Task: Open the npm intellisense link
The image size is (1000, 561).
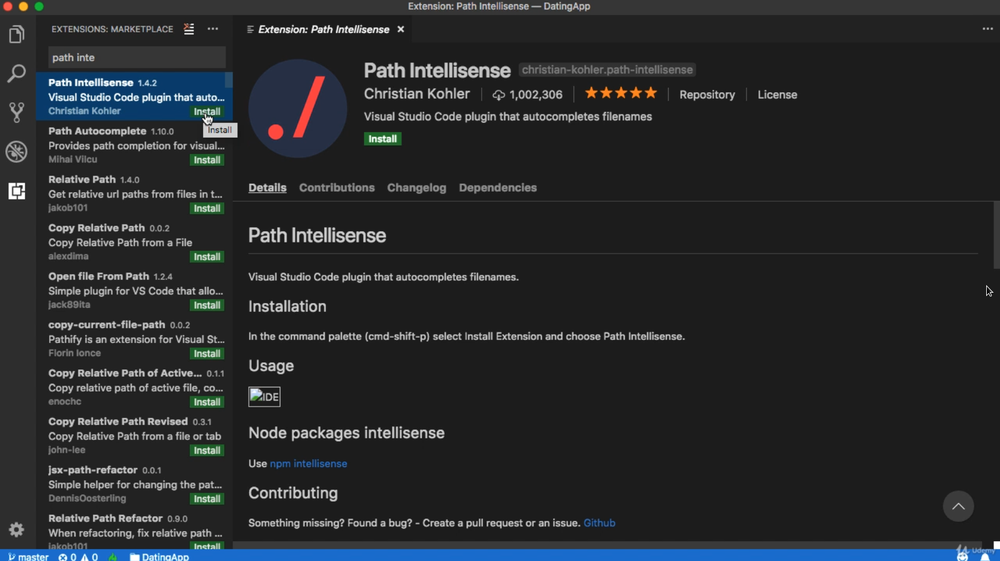Action: 308,464
